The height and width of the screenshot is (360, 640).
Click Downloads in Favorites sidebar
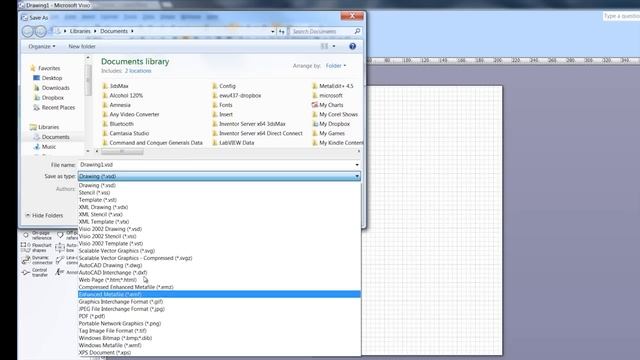coord(51,88)
